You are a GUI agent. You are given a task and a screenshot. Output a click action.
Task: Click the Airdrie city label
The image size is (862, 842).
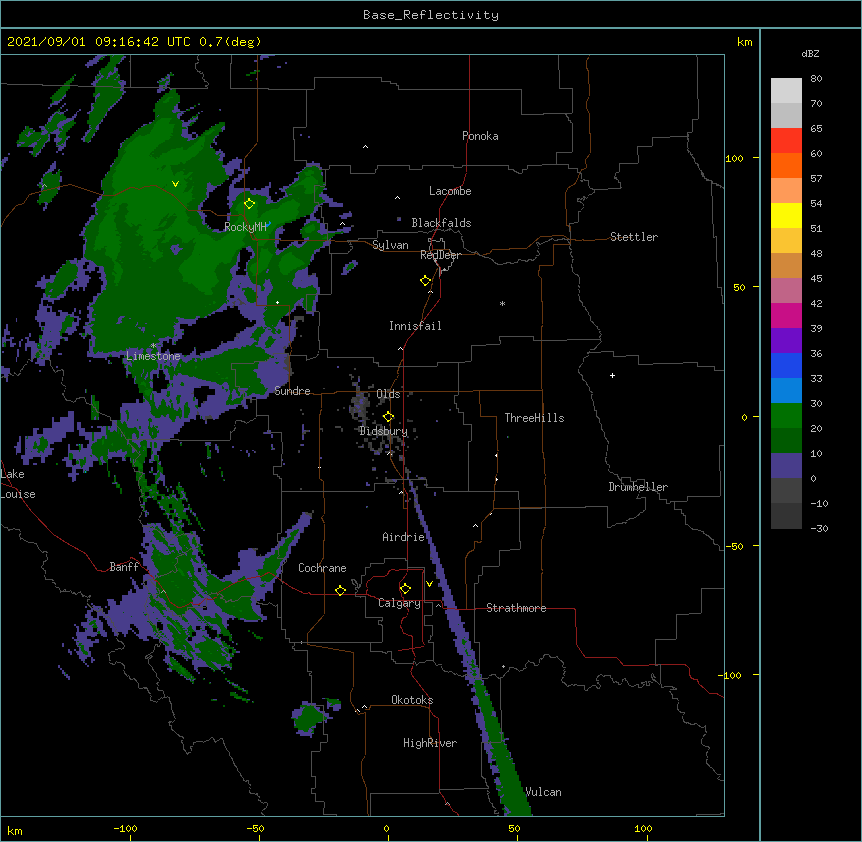(x=404, y=537)
